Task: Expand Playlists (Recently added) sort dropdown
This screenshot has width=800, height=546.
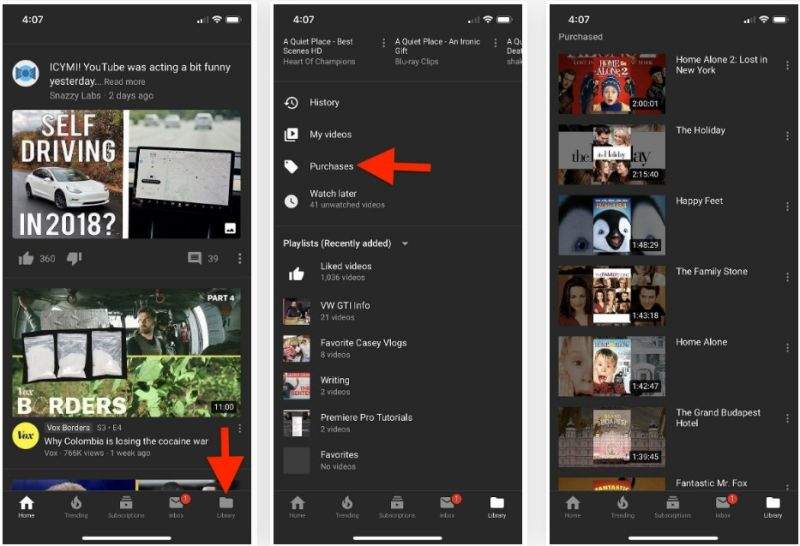Action: (405, 244)
